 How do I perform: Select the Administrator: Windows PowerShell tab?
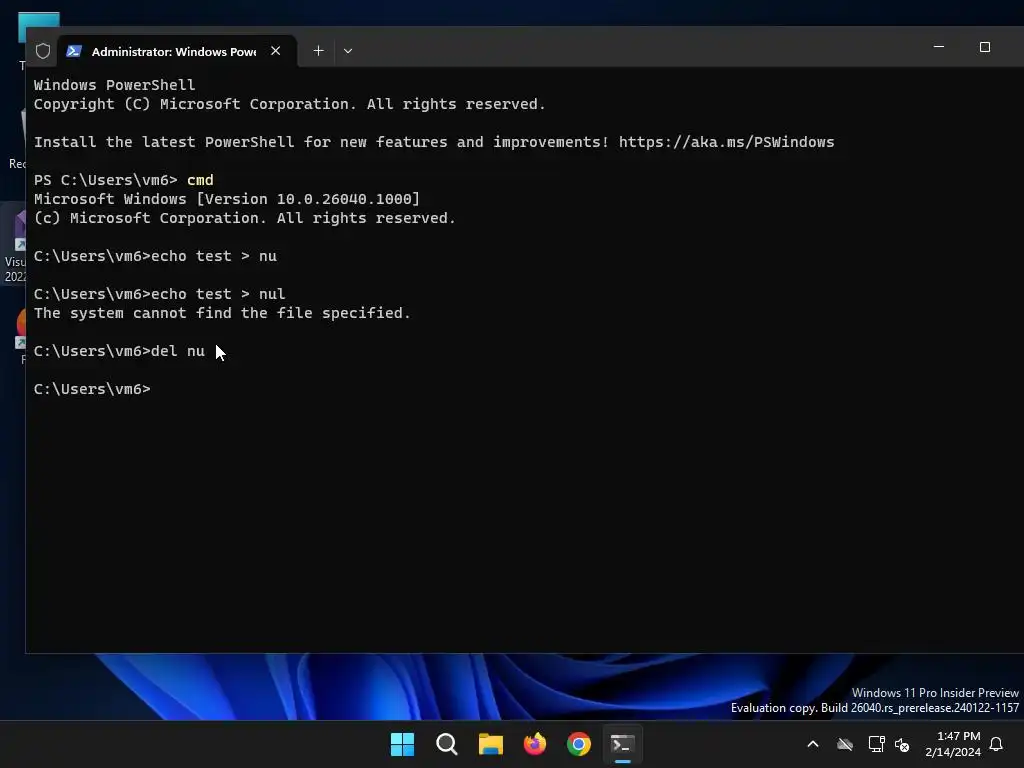[x=177, y=51]
